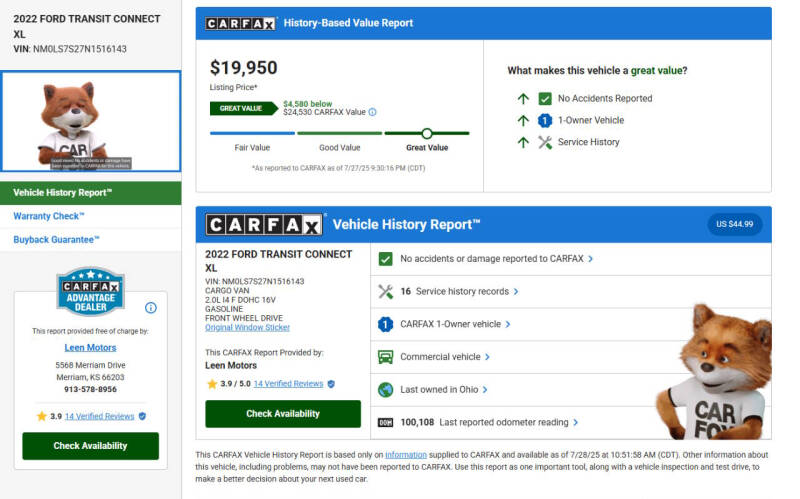Click the info icon in Advantage Dealer box
This screenshot has width=800, height=499.
151,308
